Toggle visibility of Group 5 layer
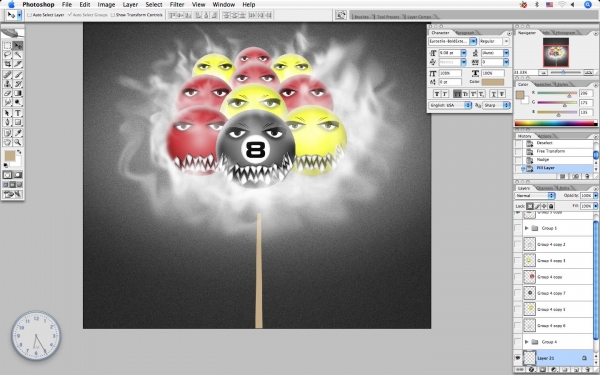This screenshot has width=600, height=375. pyautogui.click(x=518, y=228)
